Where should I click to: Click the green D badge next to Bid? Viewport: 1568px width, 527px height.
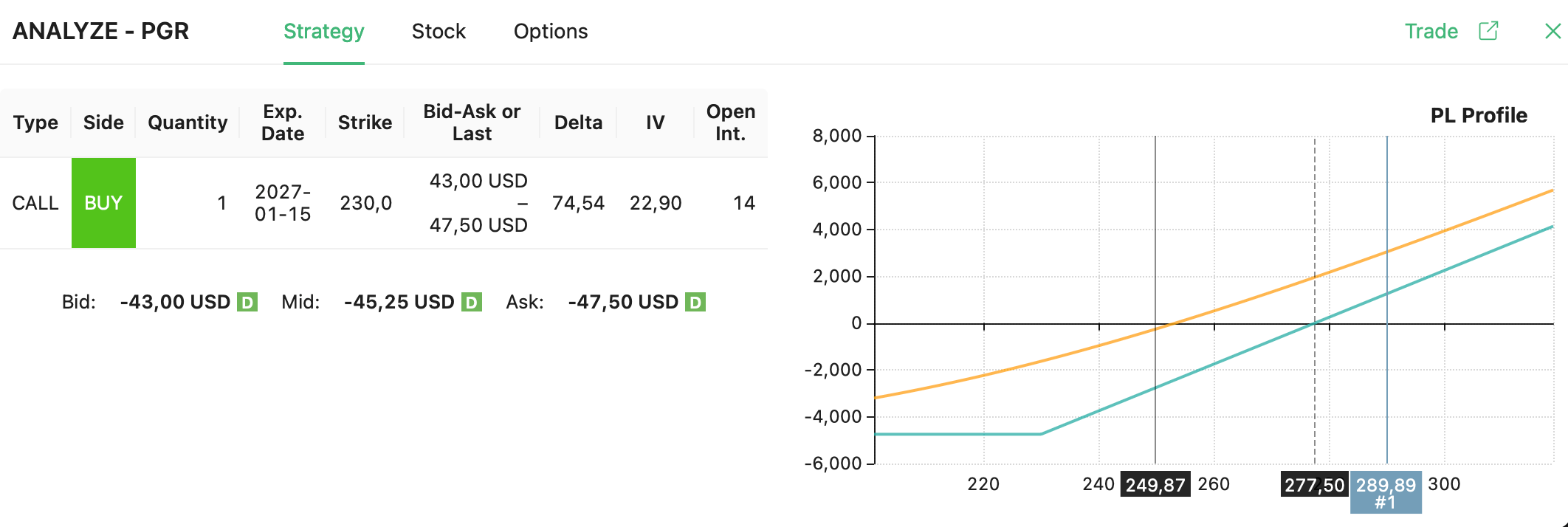247,302
